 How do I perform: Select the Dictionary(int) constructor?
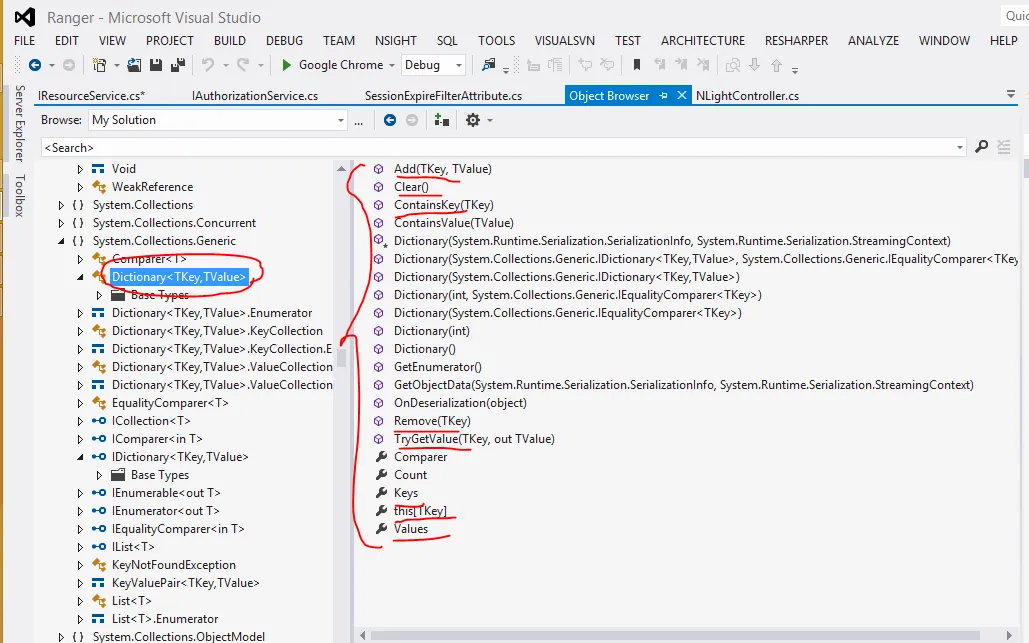(x=432, y=331)
